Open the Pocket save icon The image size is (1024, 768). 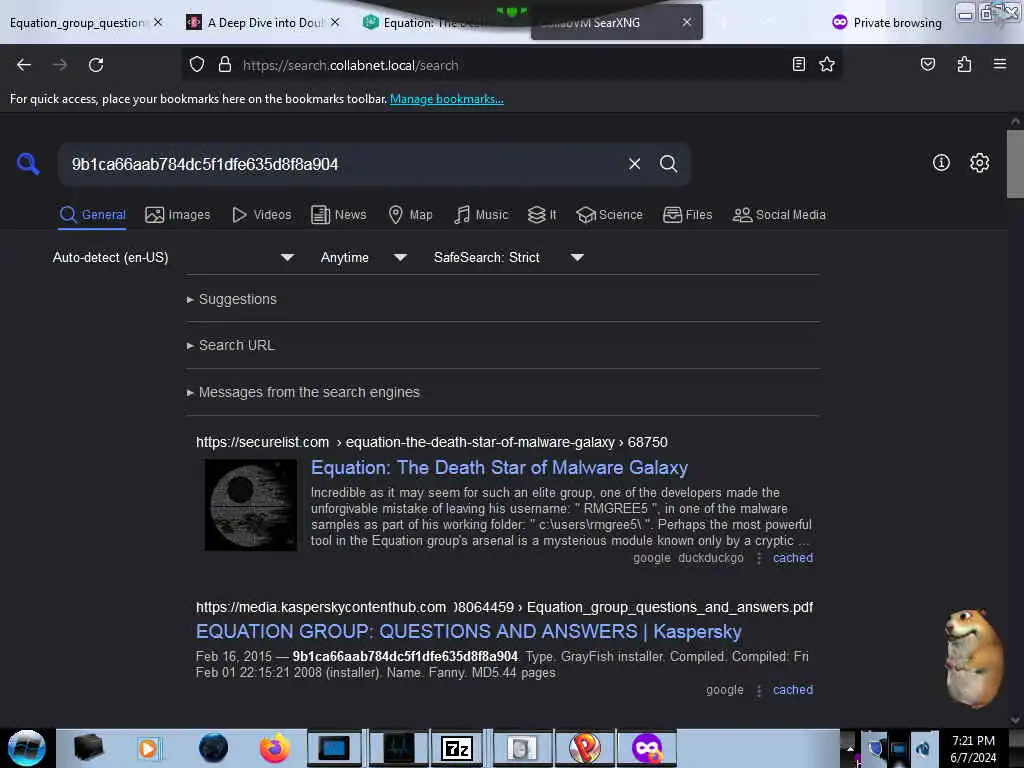(x=927, y=64)
